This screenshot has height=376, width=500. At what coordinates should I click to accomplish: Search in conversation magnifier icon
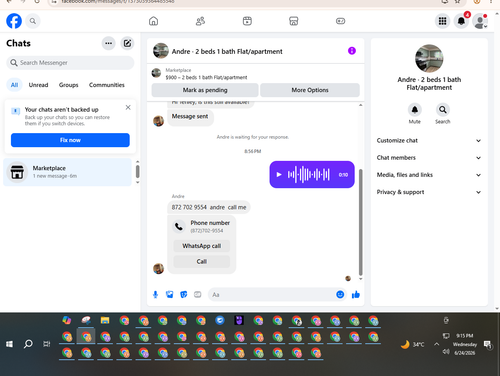[x=443, y=110]
